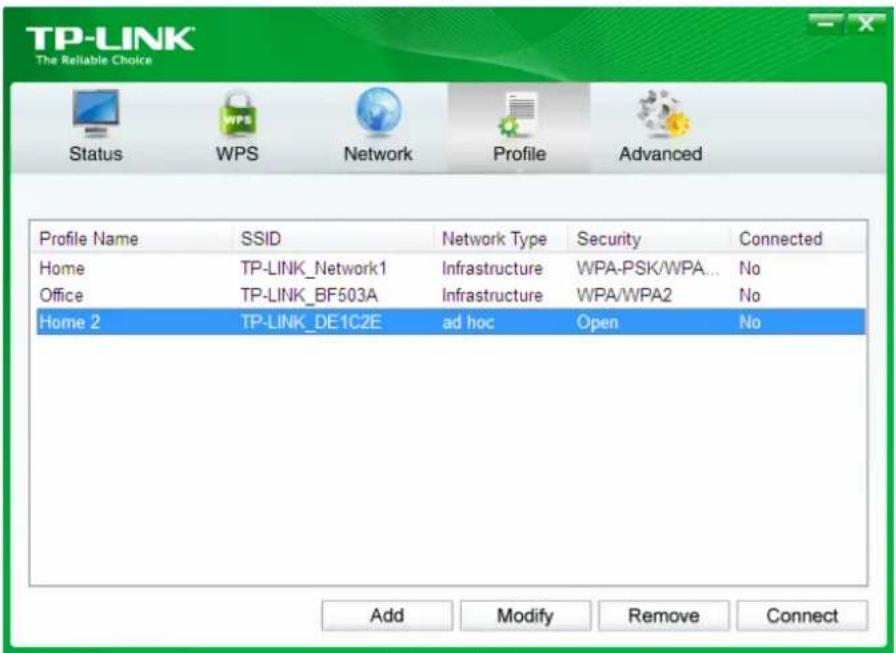
Task: Click the WPA-PSK/WPA... security cell
Action: click(647, 268)
